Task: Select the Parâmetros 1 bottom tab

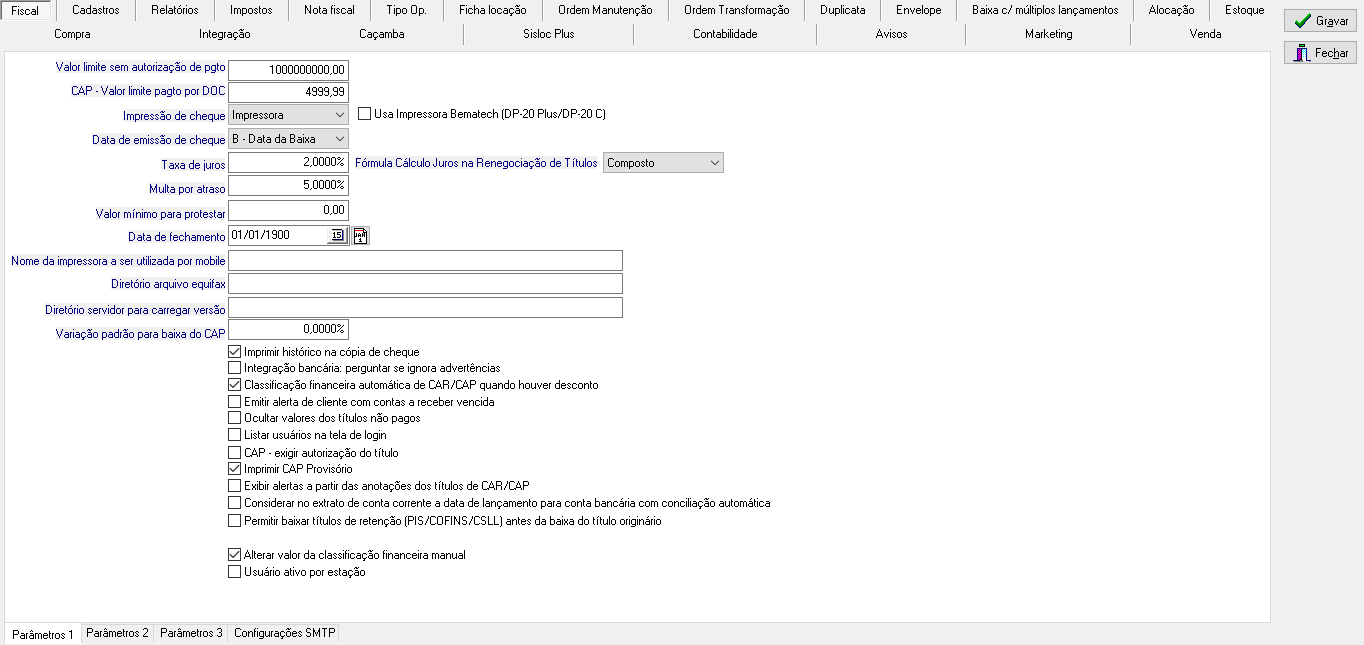Action: coord(43,634)
